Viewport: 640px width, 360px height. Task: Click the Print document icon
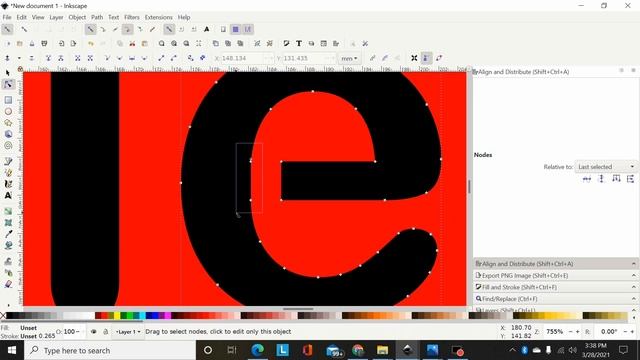[44, 44]
